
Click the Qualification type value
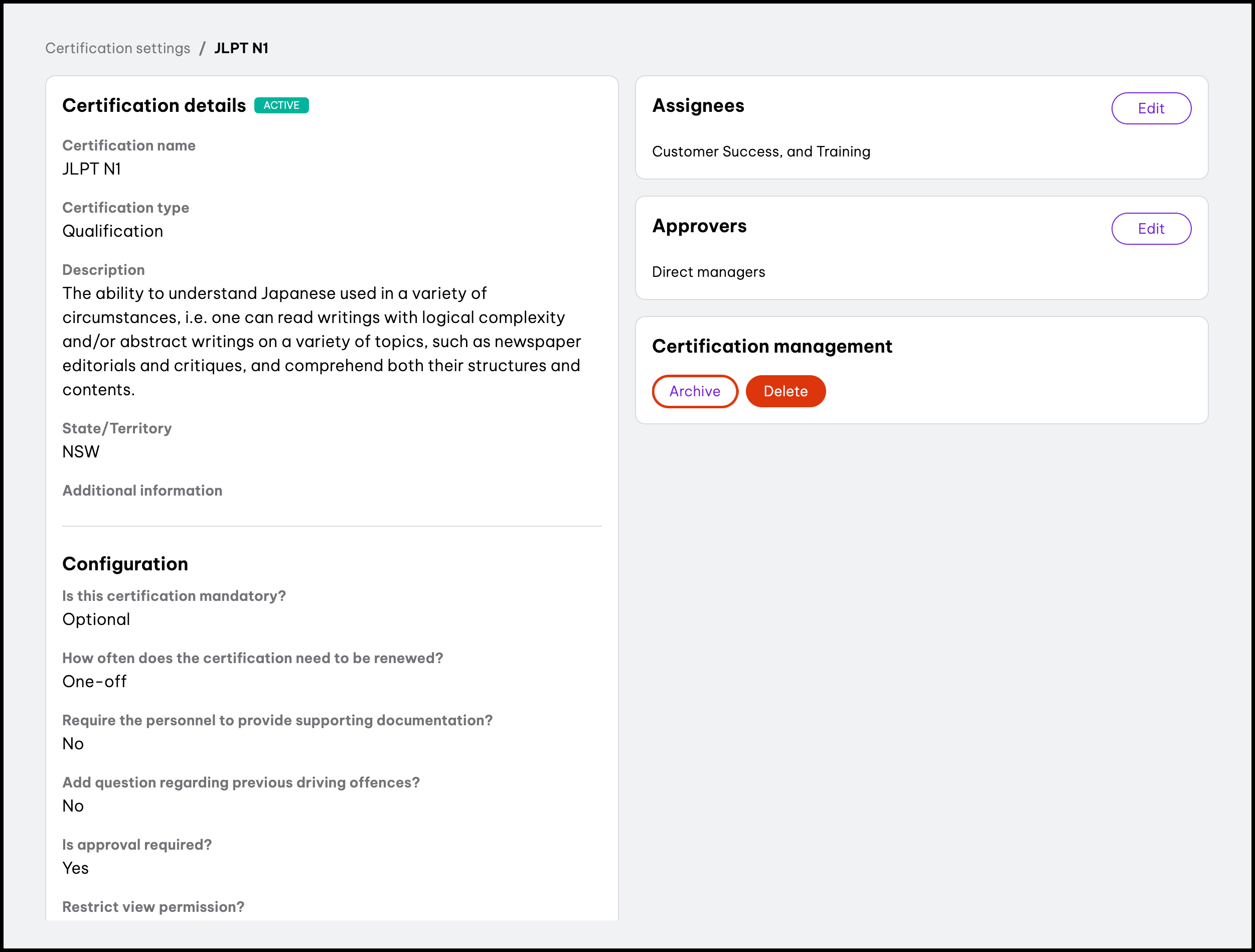113,231
